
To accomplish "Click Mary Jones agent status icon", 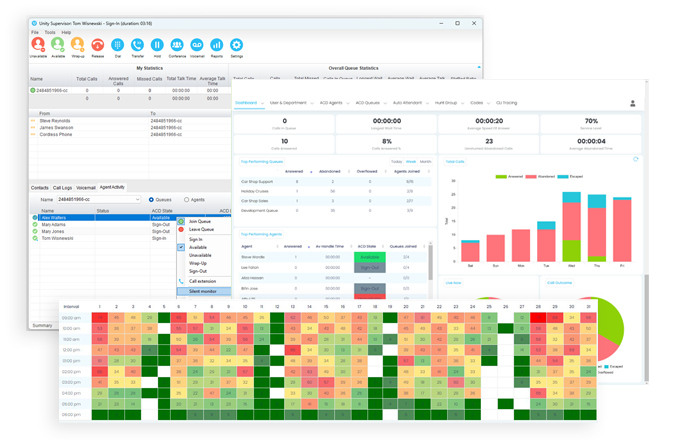I will [35, 232].
